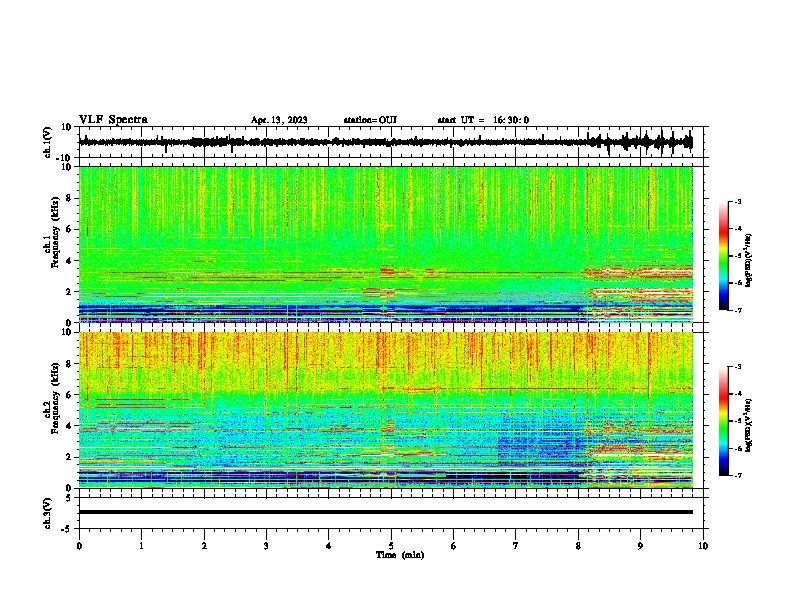Click the '-7' label on ch.2 color scale

click(737, 476)
